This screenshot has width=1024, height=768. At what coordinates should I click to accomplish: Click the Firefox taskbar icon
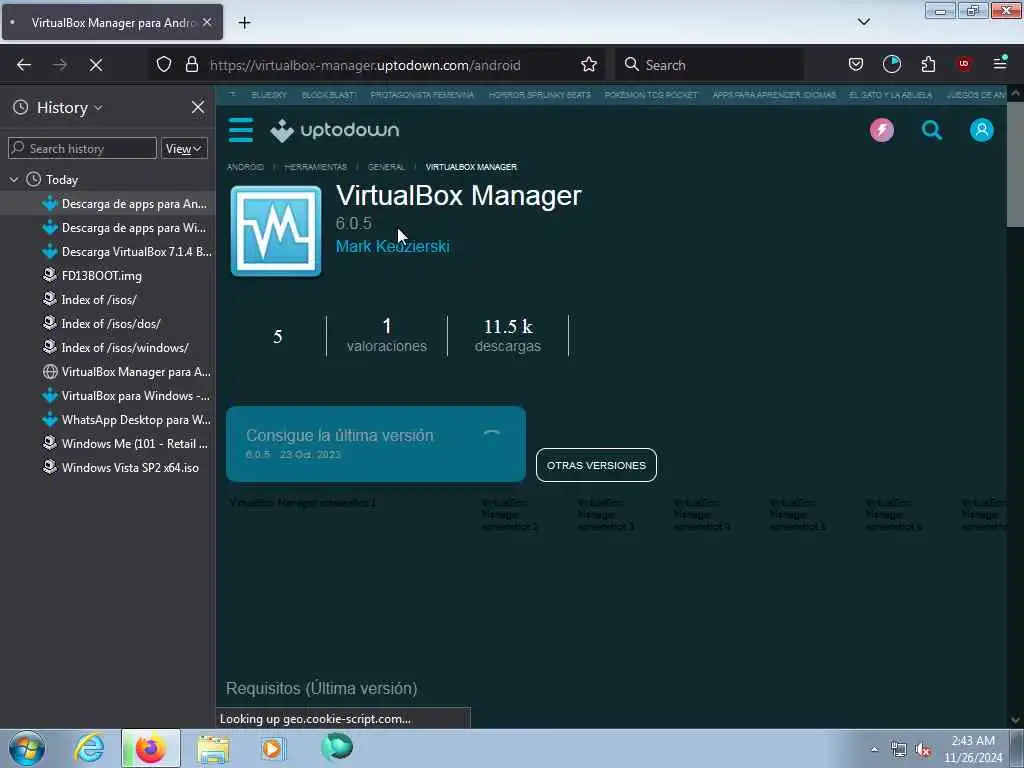pos(150,748)
